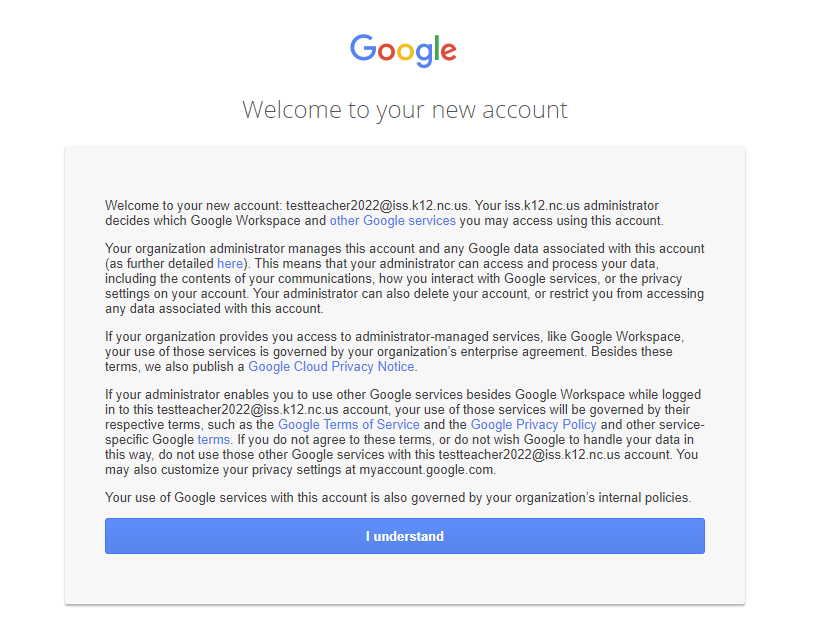
Task: Click the myaccount.google.com text
Action: [427, 470]
